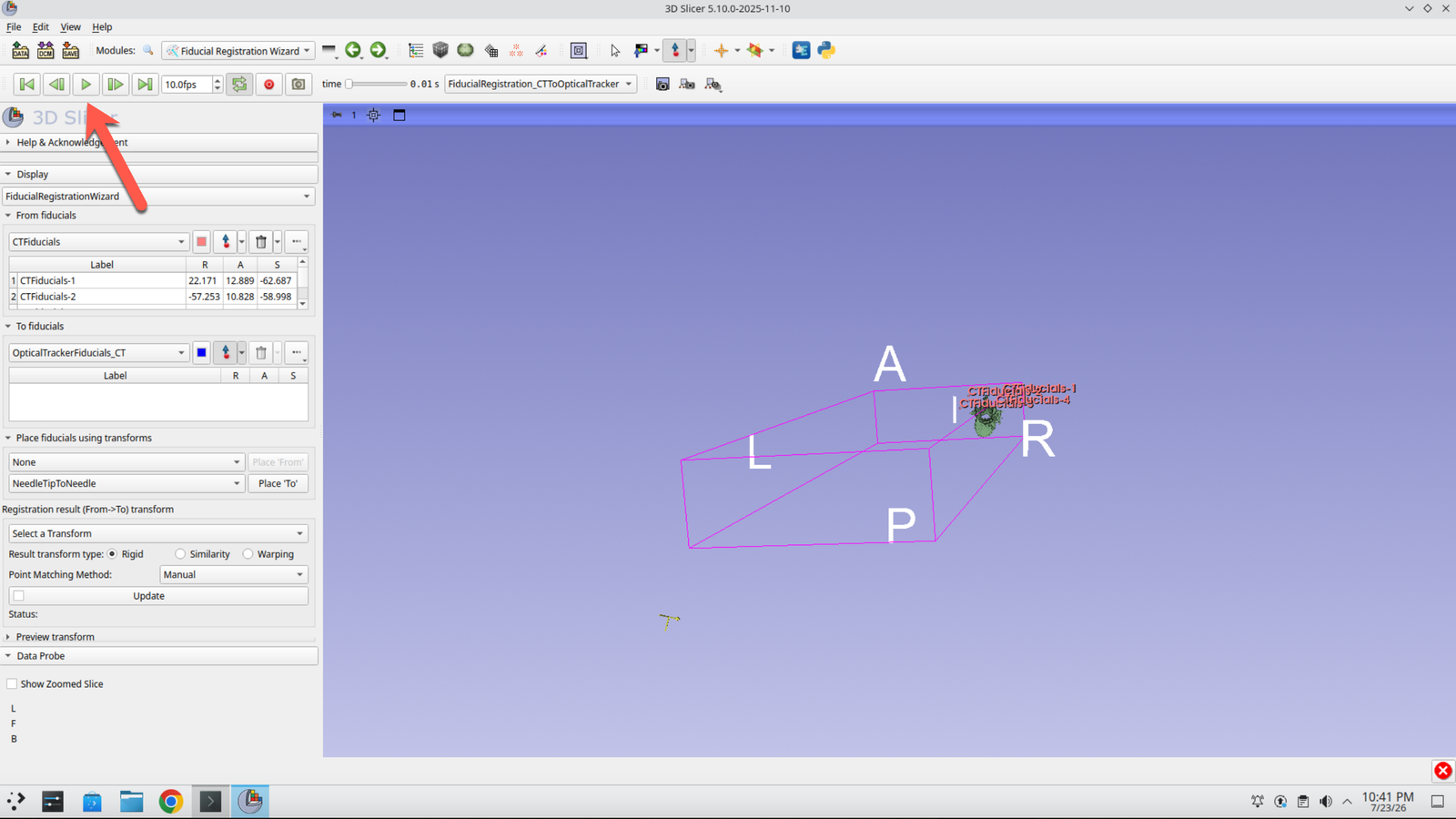Open the Add DICOM Data (DCM) icon
The image size is (1456, 819).
[x=45, y=51]
